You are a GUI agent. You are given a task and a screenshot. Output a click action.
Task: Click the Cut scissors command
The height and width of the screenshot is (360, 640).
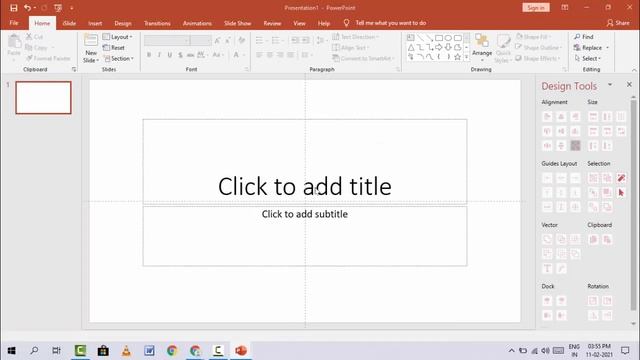click(34, 37)
